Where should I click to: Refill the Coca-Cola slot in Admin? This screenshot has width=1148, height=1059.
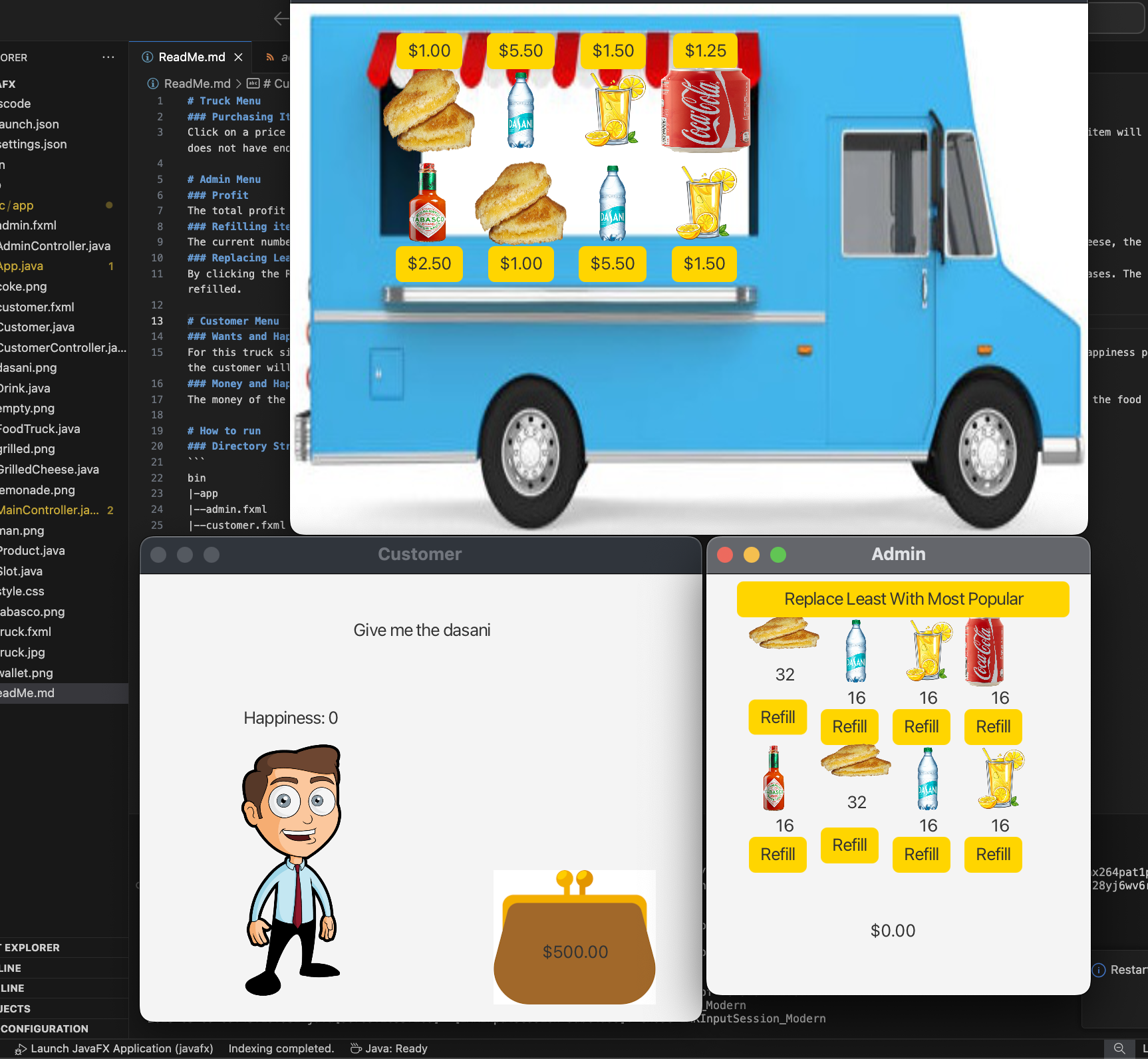coord(993,727)
